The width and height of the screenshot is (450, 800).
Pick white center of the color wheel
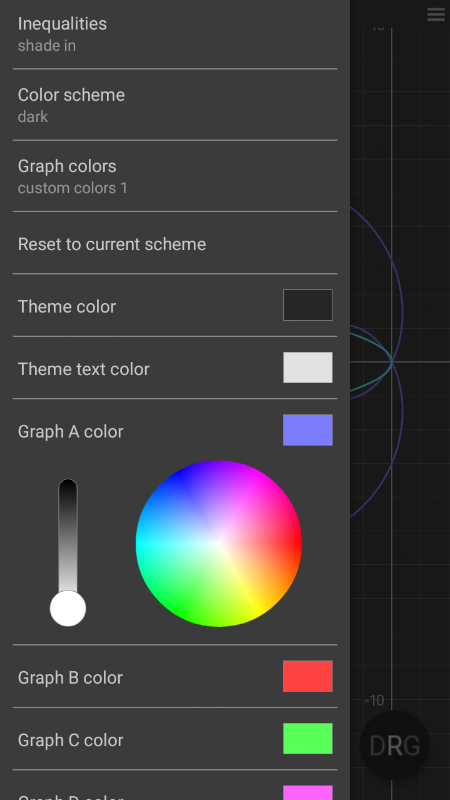(x=219, y=544)
